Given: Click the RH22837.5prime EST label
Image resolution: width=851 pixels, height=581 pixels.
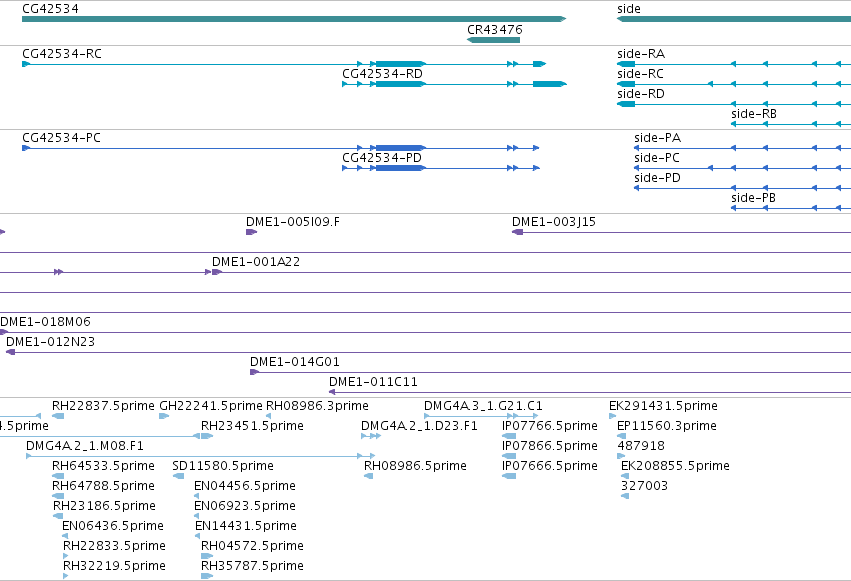Looking at the screenshot, I should [103, 406].
